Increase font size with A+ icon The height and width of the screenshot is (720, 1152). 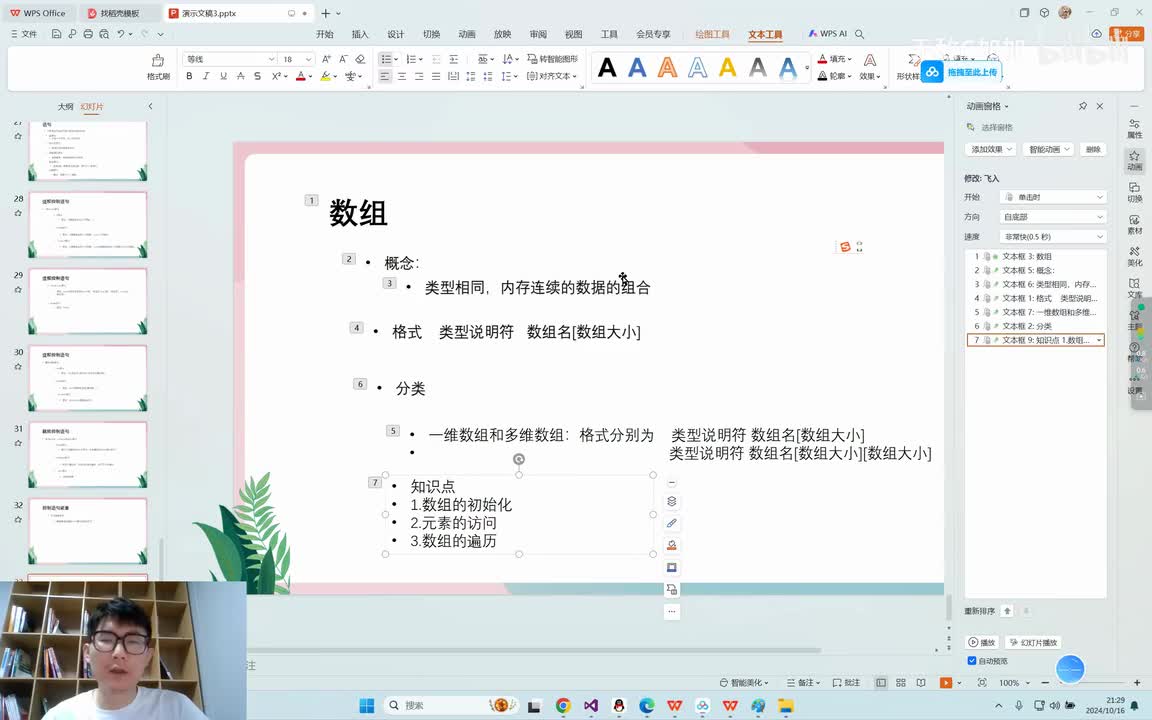tap(326, 59)
